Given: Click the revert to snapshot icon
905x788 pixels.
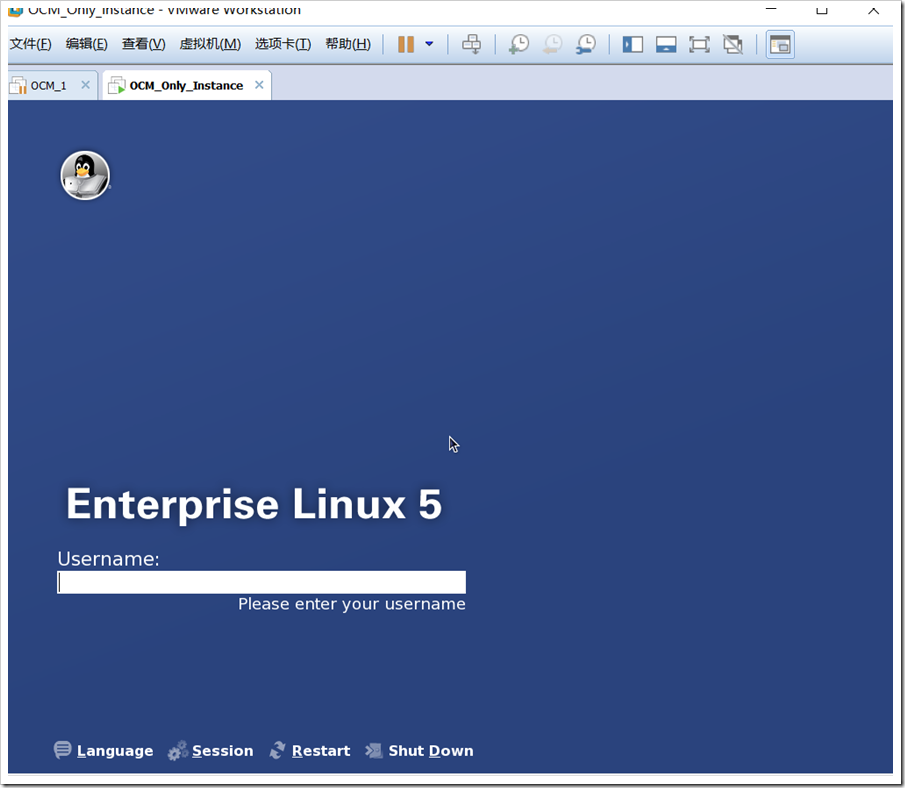Looking at the screenshot, I should point(552,44).
